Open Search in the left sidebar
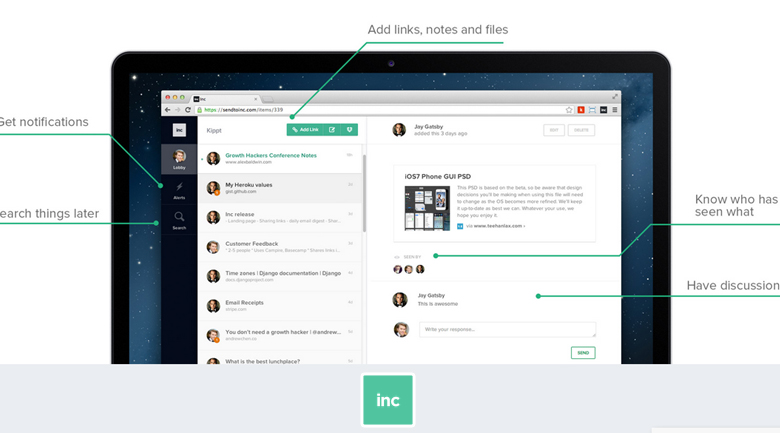This screenshot has height=433, width=780. pyautogui.click(x=179, y=219)
